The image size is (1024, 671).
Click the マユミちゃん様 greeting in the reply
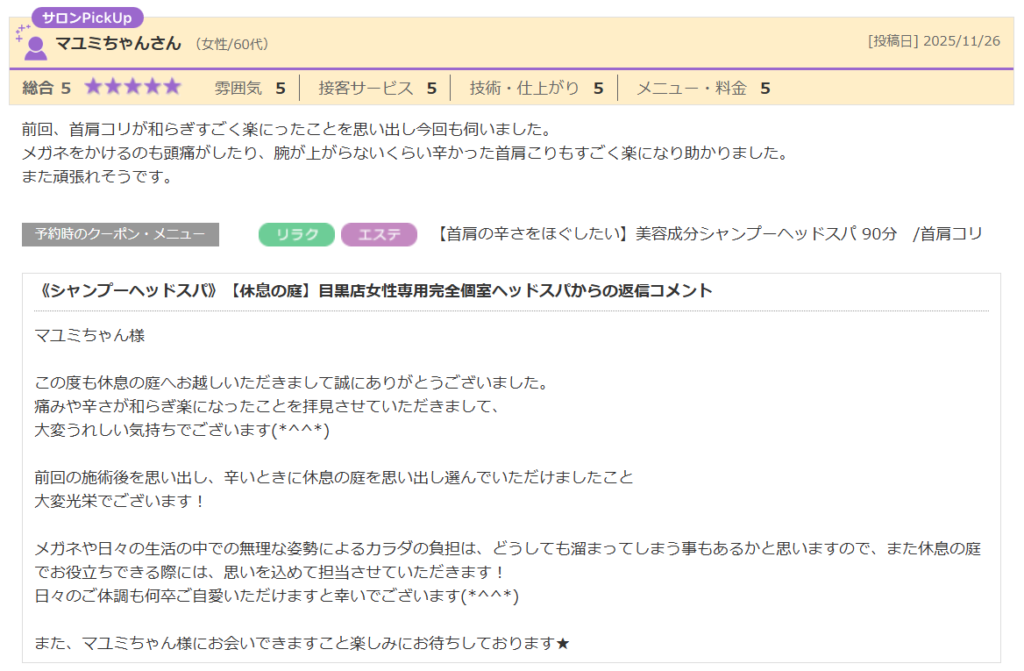pyautogui.click(x=90, y=335)
